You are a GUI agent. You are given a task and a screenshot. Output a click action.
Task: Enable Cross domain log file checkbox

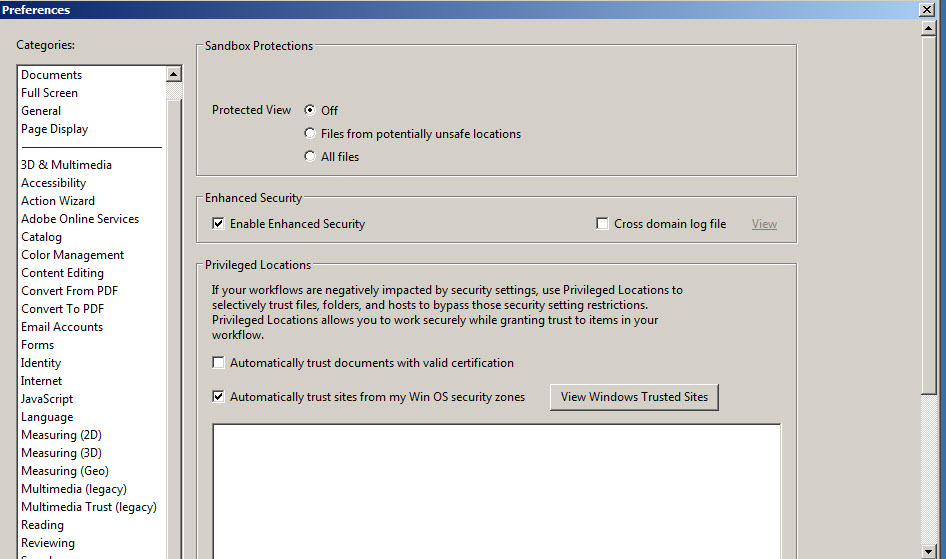click(x=602, y=224)
